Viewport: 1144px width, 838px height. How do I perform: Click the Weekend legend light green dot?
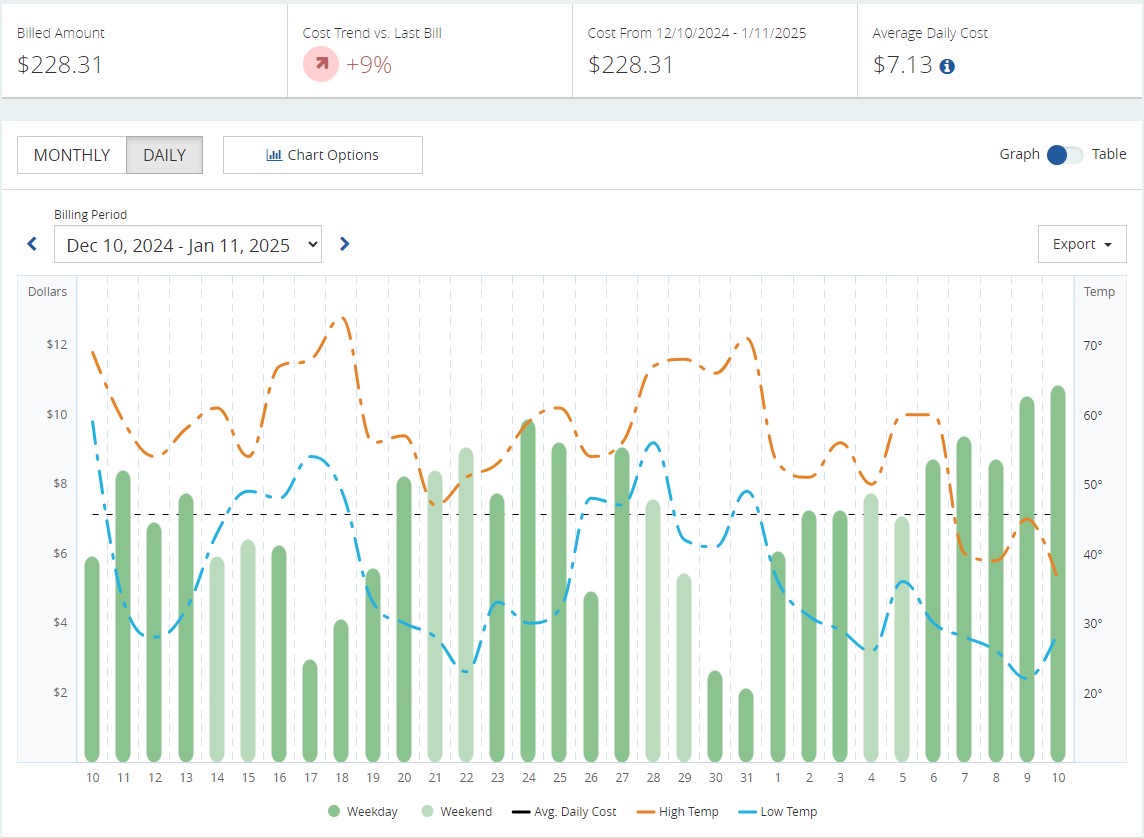tap(428, 812)
